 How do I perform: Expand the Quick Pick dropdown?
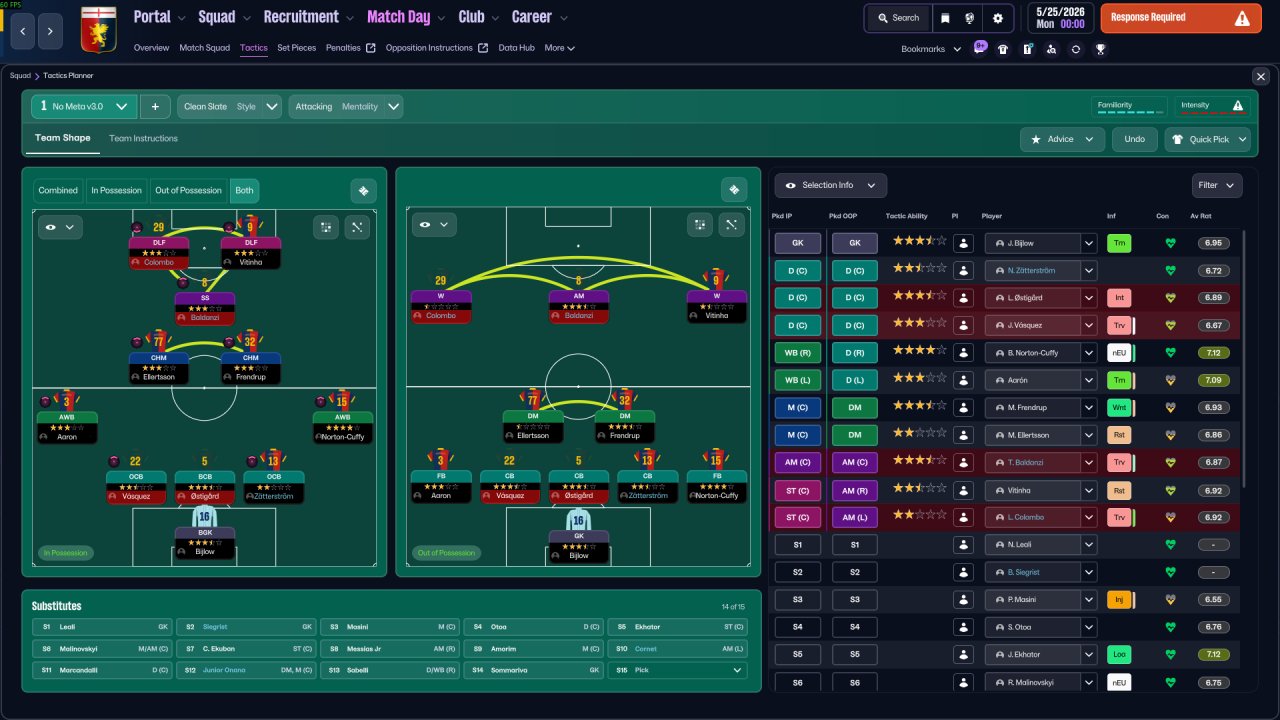pyautogui.click(x=1207, y=139)
